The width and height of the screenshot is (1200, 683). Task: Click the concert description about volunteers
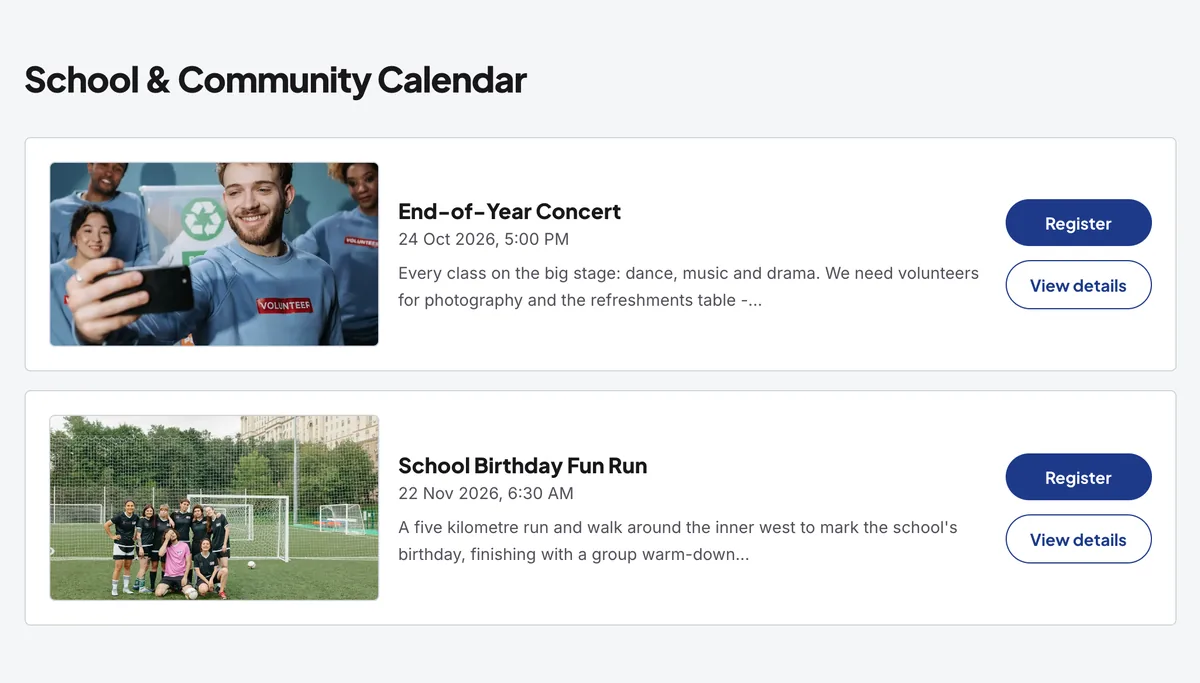point(688,286)
